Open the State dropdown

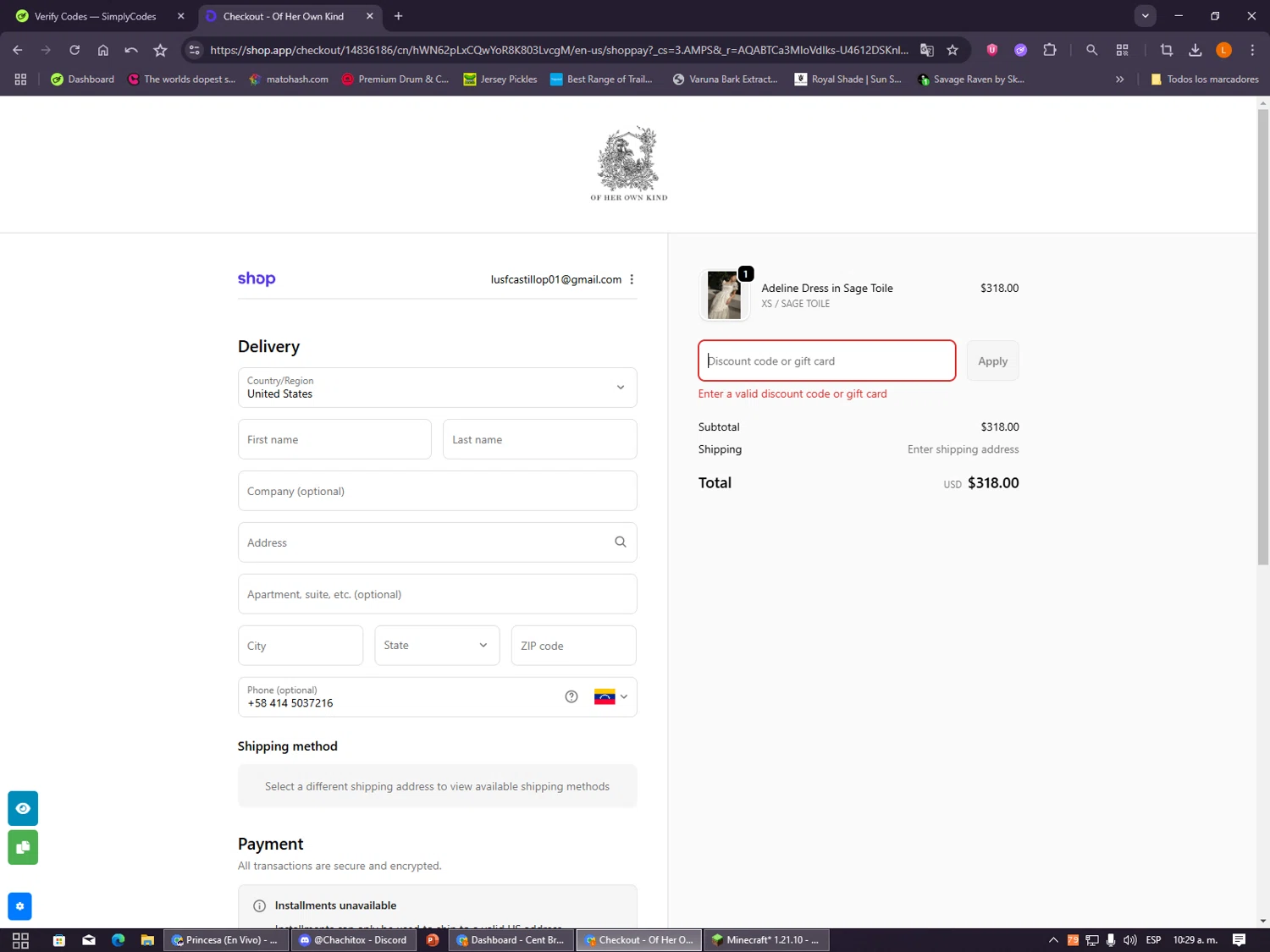(437, 646)
